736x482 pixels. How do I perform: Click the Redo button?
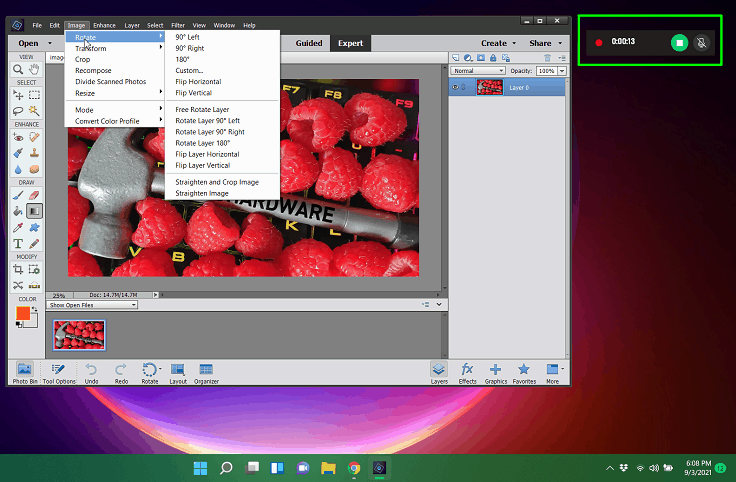(x=121, y=373)
